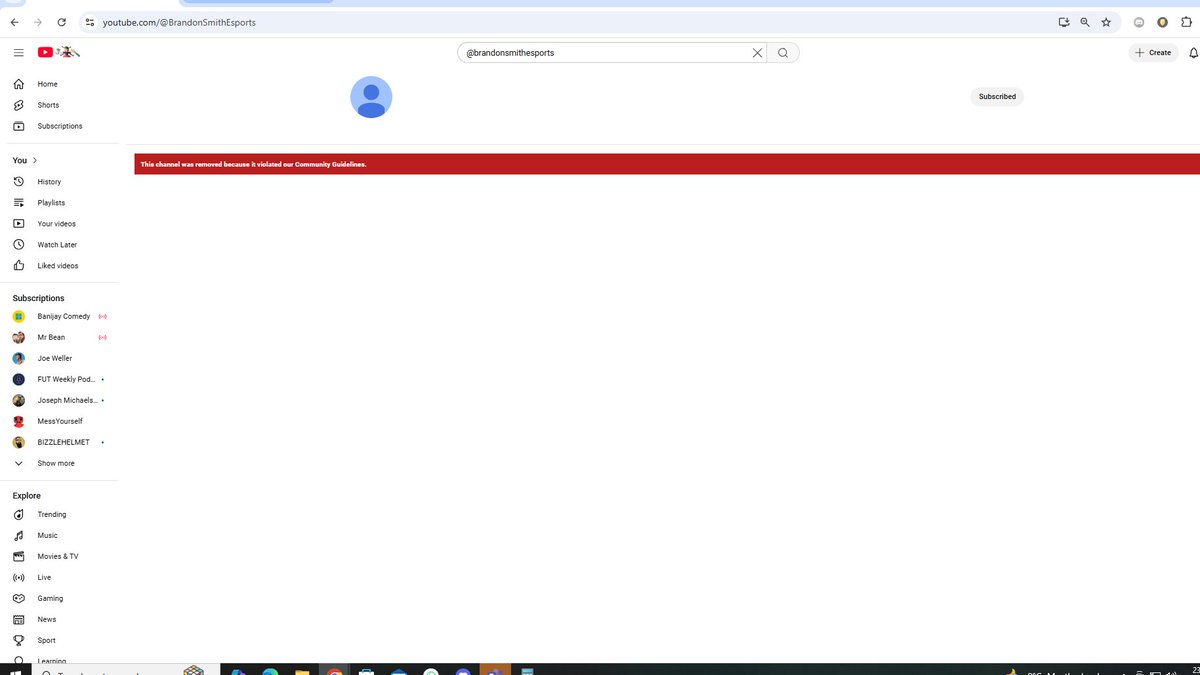Click the yellow round extension icon
The height and width of the screenshot is (675, 1200).
1162,22
